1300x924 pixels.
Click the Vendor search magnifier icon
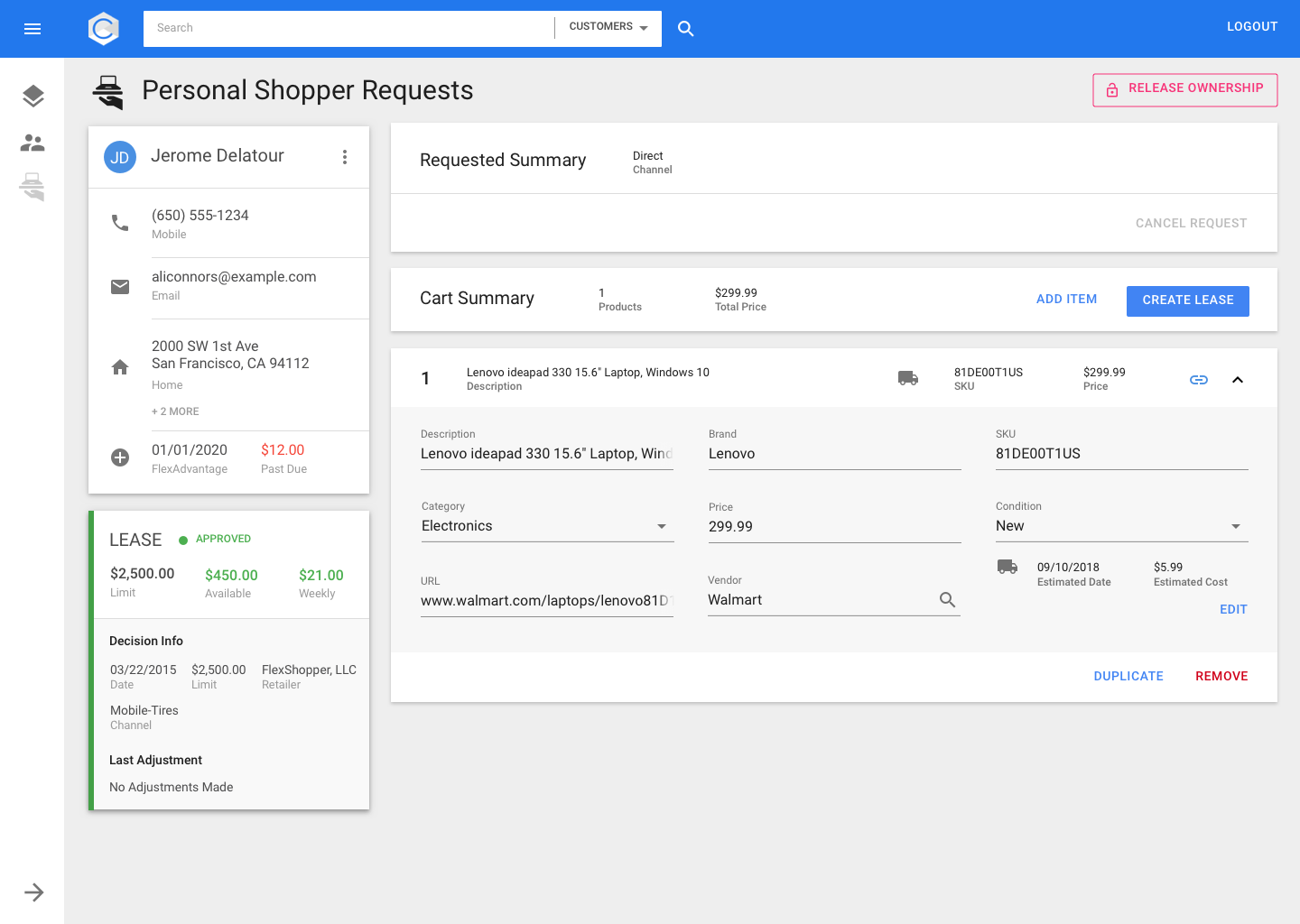(x=947, y=600)
